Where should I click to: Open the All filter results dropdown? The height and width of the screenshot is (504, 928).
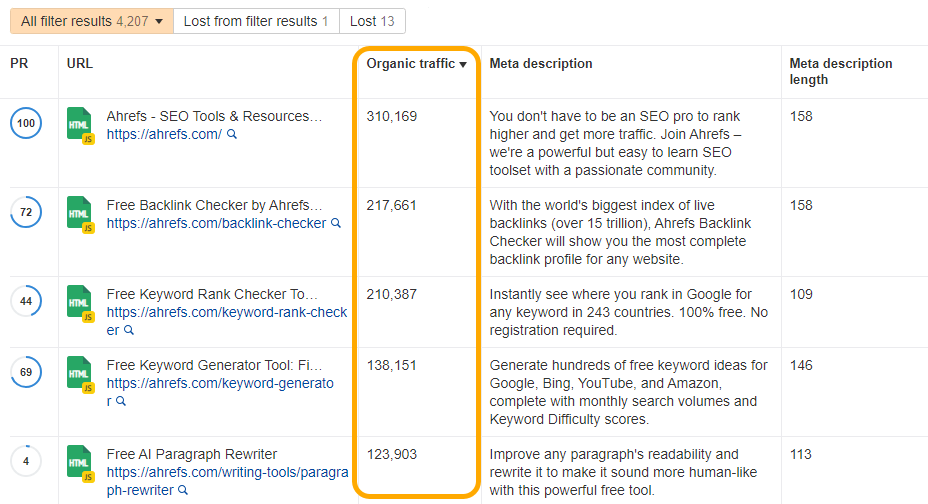(91, 21)
